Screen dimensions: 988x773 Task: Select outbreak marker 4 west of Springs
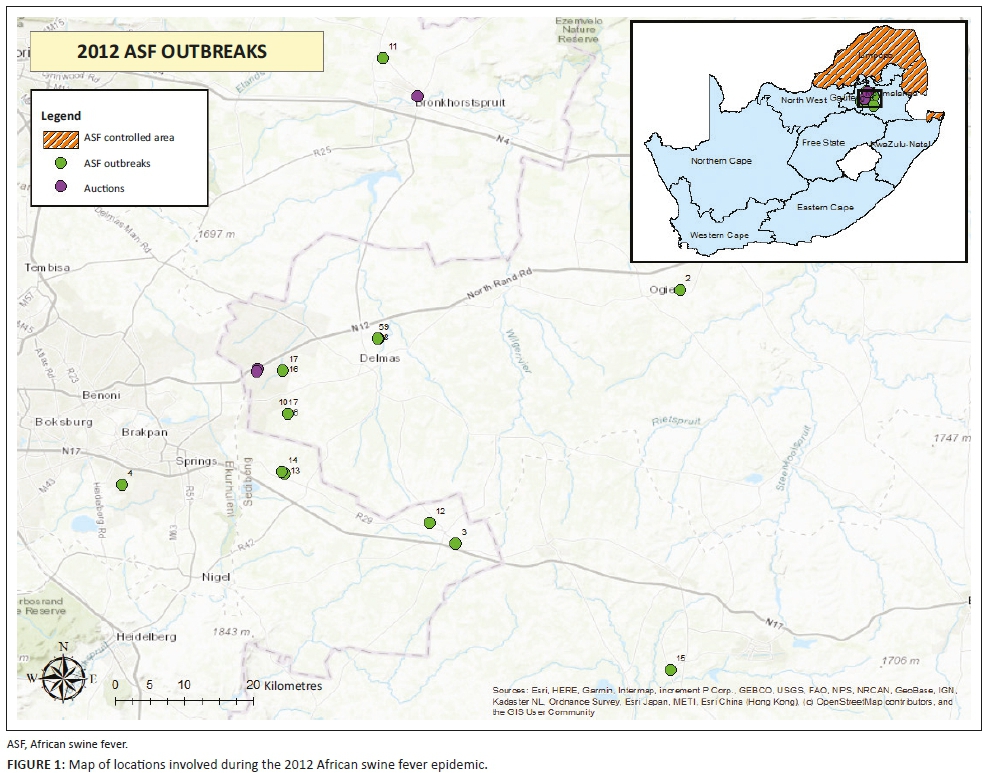coord(122,485)
